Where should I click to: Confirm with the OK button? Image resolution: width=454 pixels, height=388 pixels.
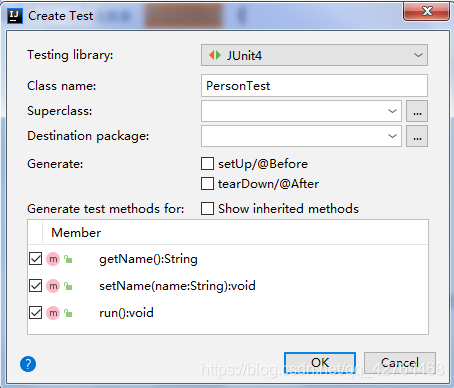(x=320, y=363)
